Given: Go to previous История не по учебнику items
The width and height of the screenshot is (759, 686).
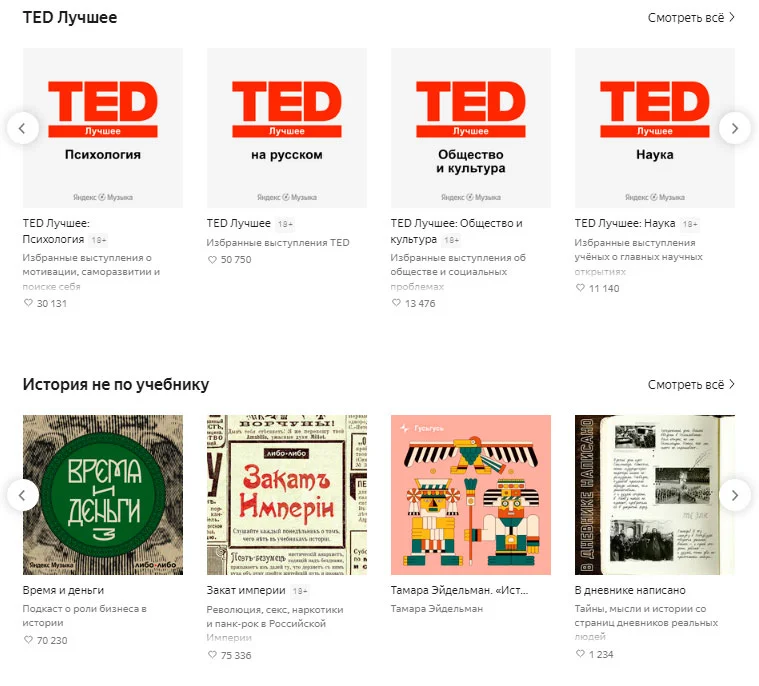Looking at the screenshot, I should (23, 495).
